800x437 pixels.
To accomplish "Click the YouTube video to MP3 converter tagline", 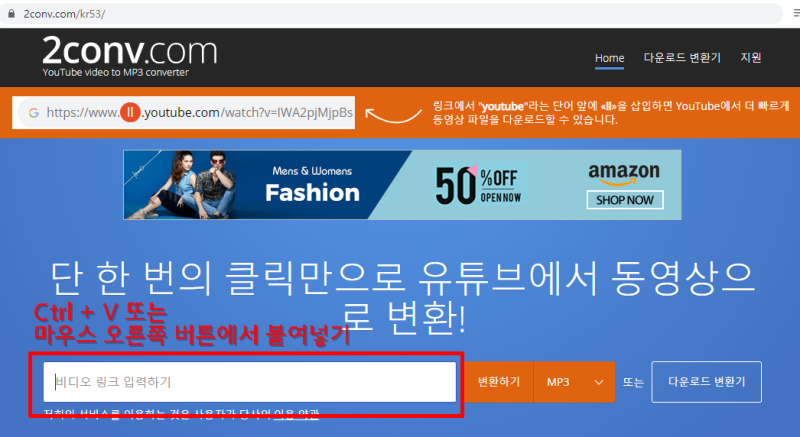I will [x=115, y=72].
